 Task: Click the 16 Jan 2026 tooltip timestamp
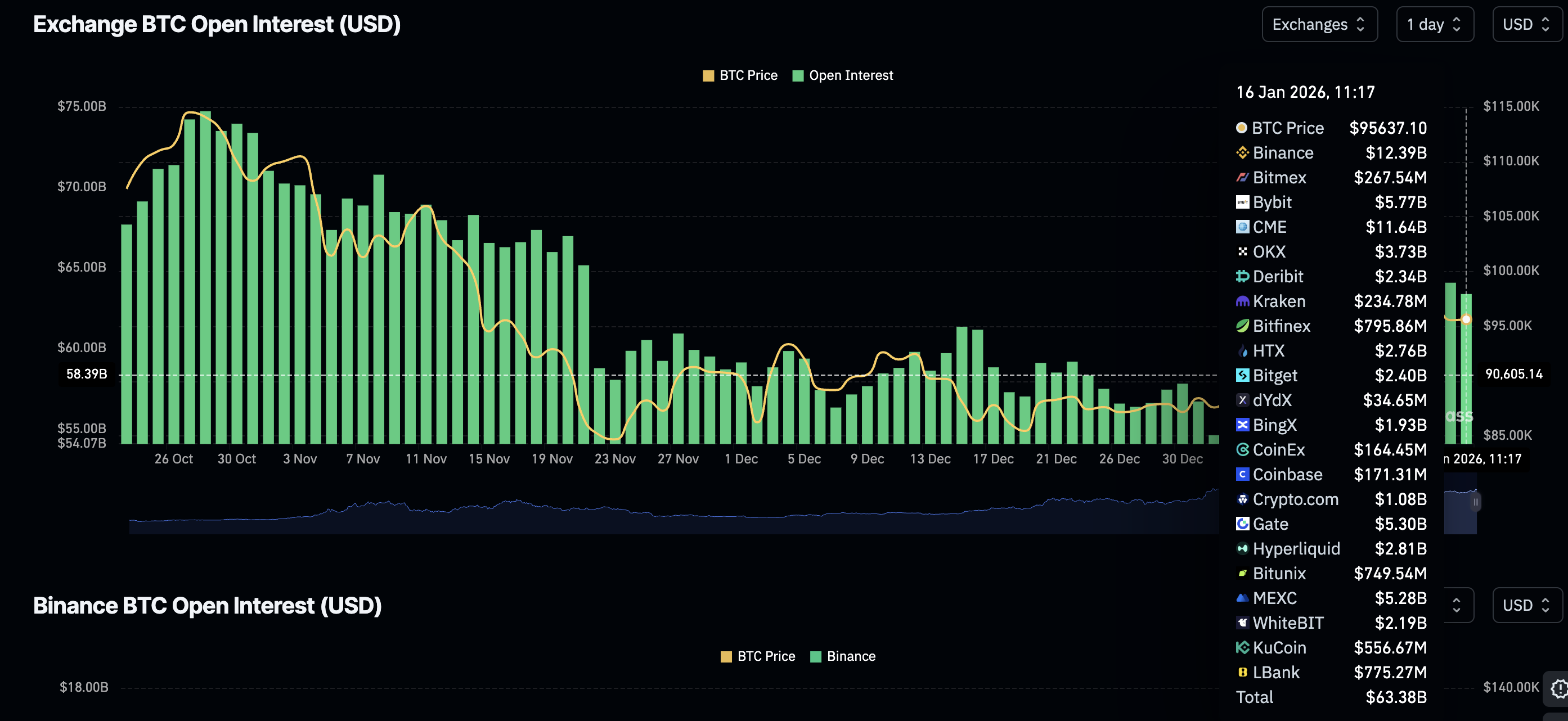(1305, 92)
